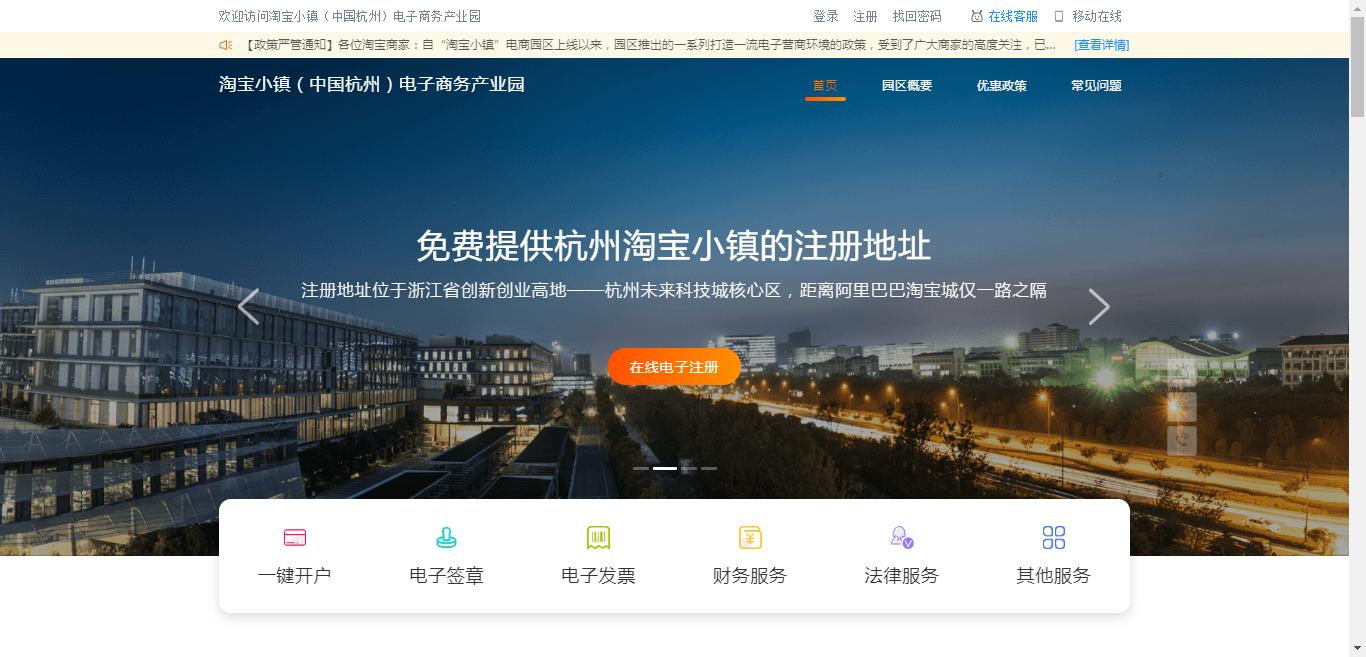This screenshot has width=1366, height=657.
Task: Switch to the 常见问题 tab
Action: coord(1095,86)
